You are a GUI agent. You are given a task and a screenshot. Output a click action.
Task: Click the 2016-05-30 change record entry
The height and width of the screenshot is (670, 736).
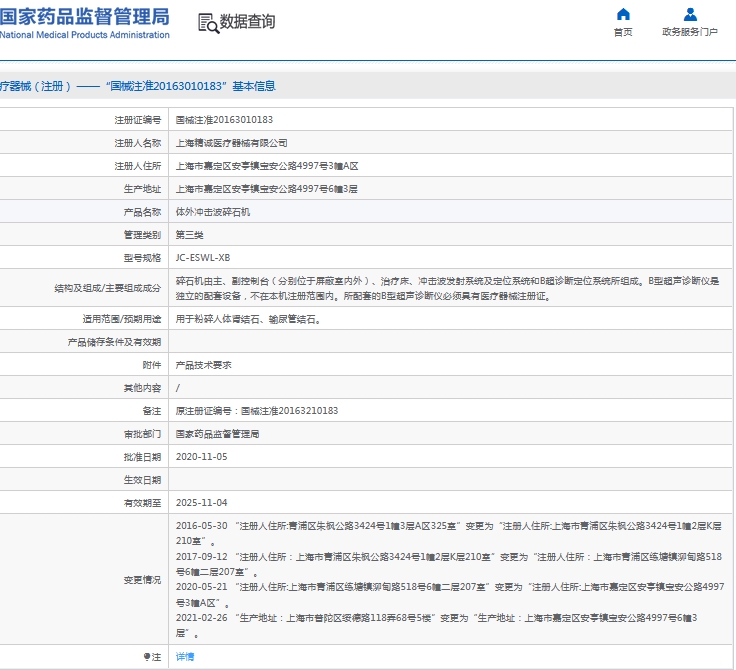(448, 533)
